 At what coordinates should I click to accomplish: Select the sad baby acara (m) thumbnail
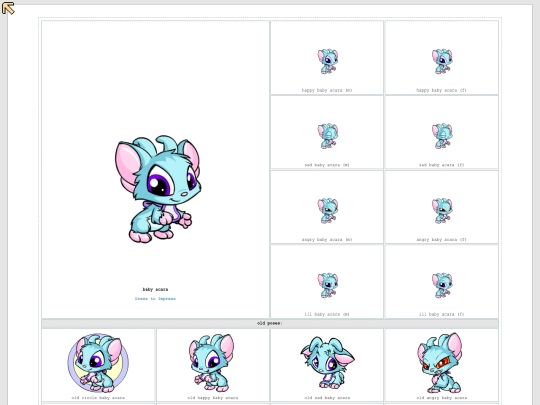point(328,136)
